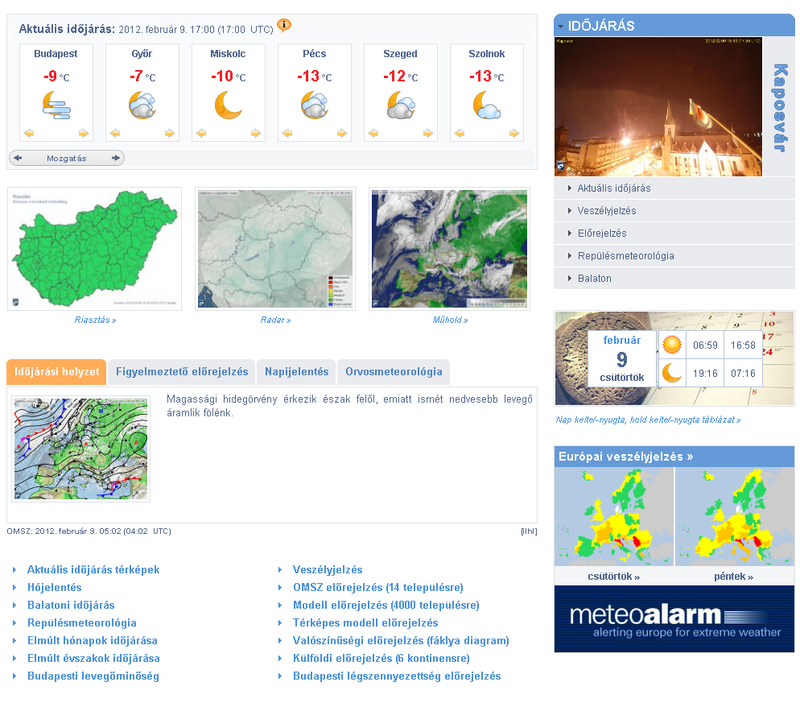
Task: Click the sun icon in the sunrise table
Action: pyautogui.click(x=672, y=345)
